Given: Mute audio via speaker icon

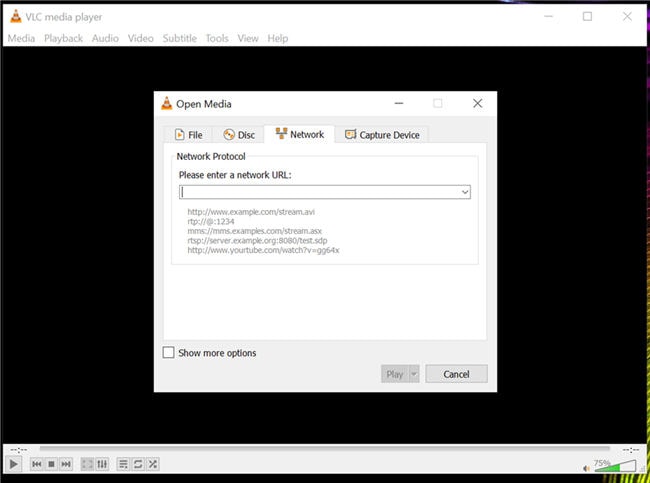Looking at the screenshot, I should pos(586,468).
